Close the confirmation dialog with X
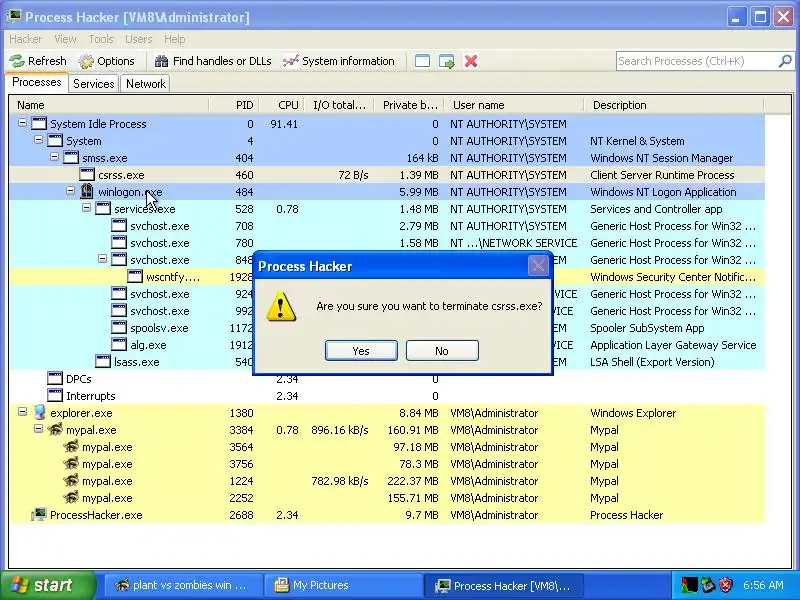Image resolution: width=800 pixels, height=600 pixels. pyautogui.click(x=538, y=265)
